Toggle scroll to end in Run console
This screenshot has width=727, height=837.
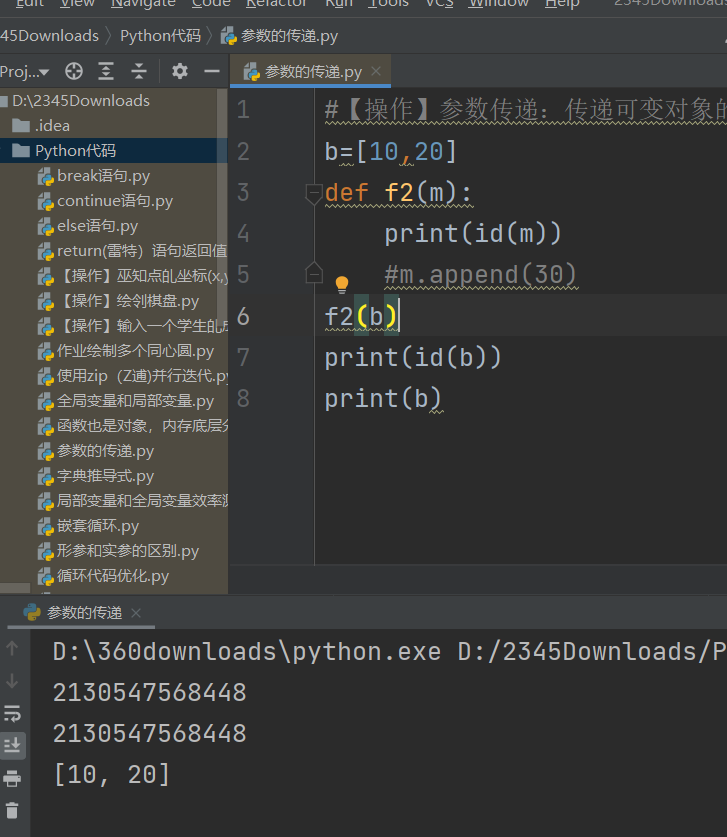click(12, 745)
